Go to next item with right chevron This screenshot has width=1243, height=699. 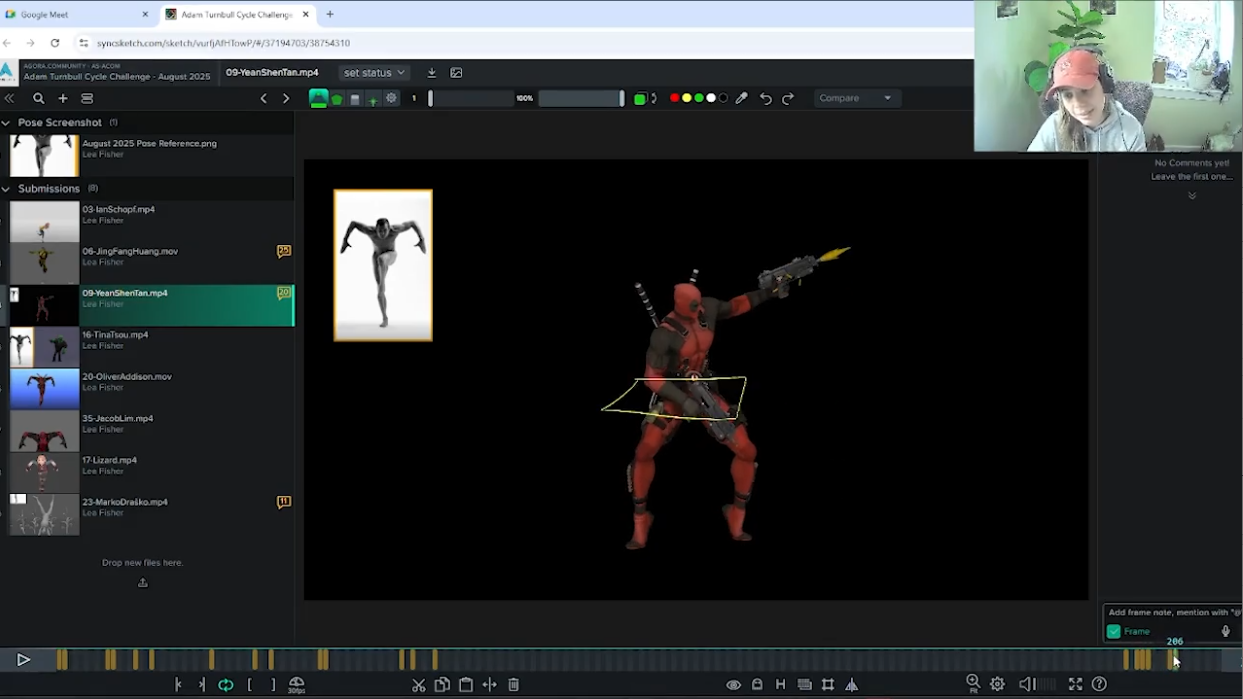tap(286, 98)
